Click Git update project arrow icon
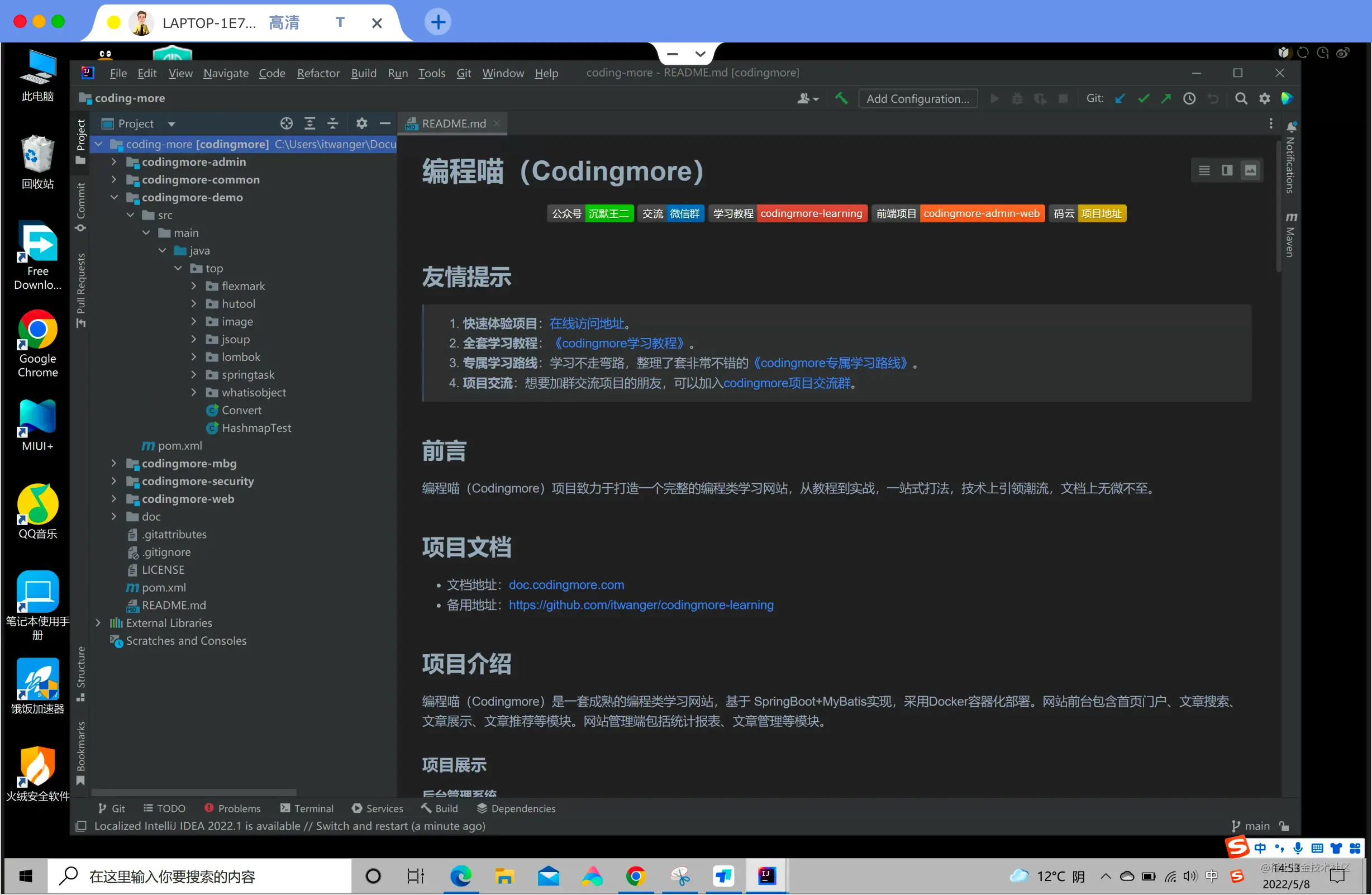Screen dimensions: 1372x895 pyautogui.click(x=1120, y=99)
